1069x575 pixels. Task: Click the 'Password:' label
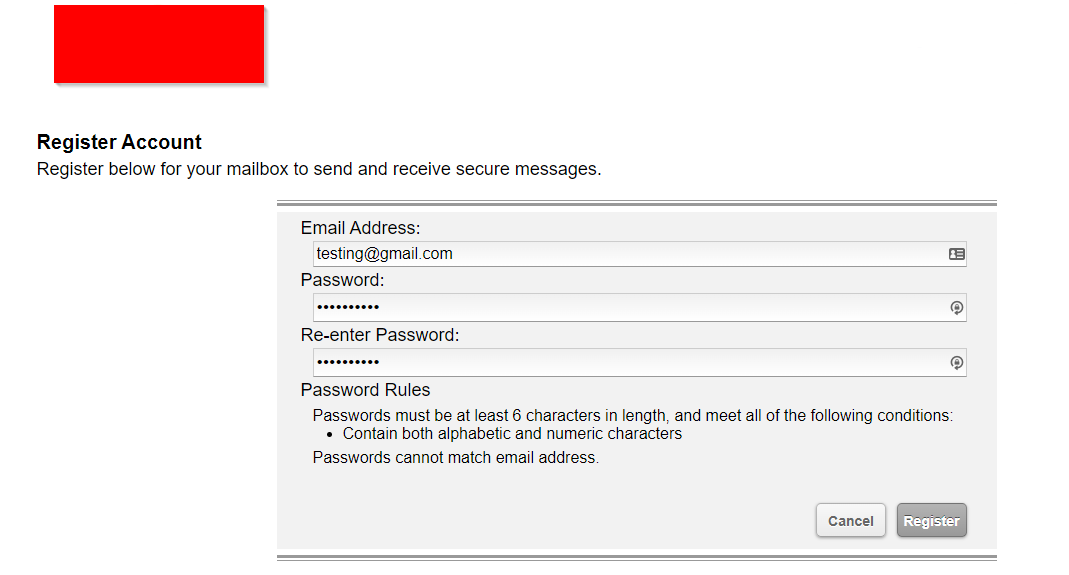pos(342,280)
